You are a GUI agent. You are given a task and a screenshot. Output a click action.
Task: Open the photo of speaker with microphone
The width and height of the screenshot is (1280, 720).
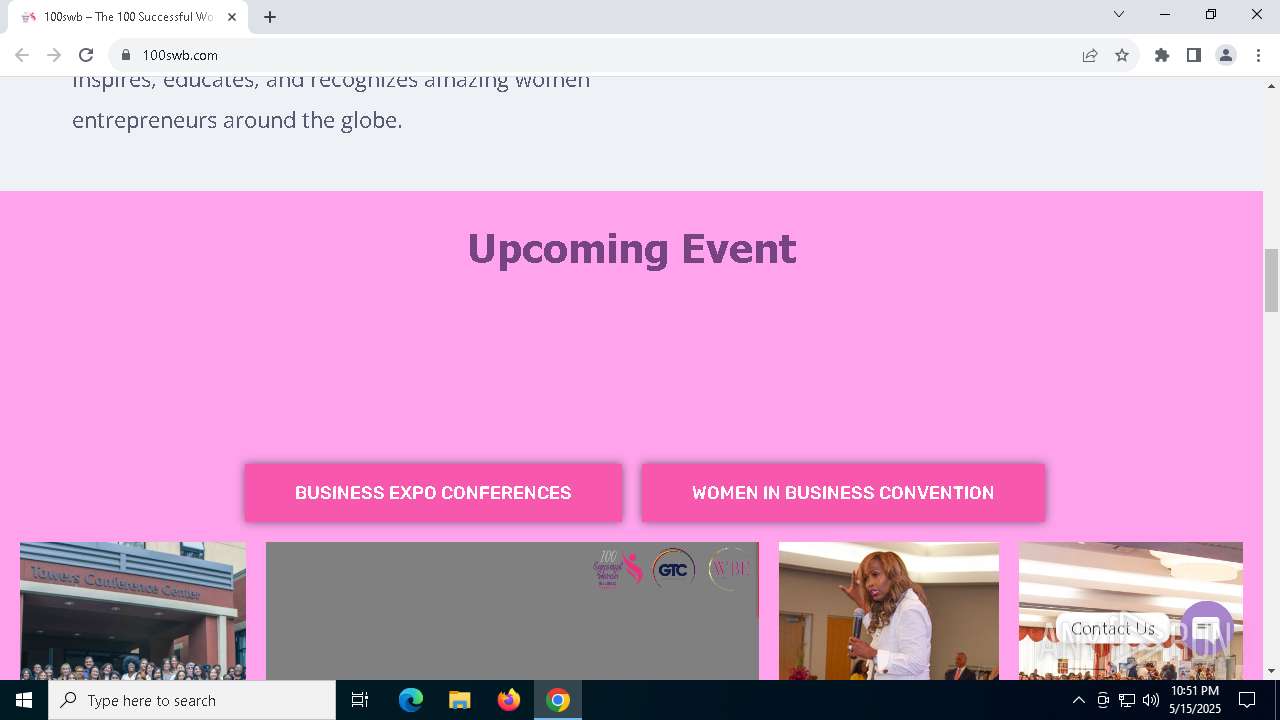889,611
